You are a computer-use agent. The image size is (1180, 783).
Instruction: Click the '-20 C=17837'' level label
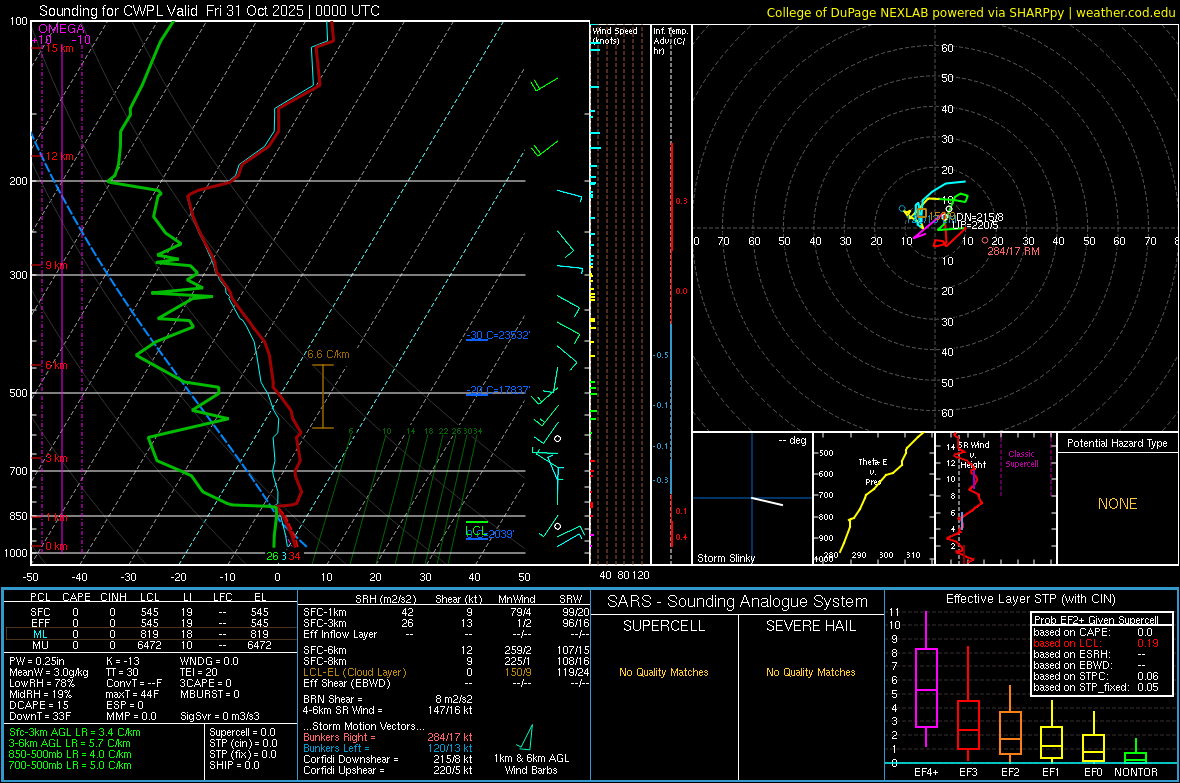pos(498,390)
